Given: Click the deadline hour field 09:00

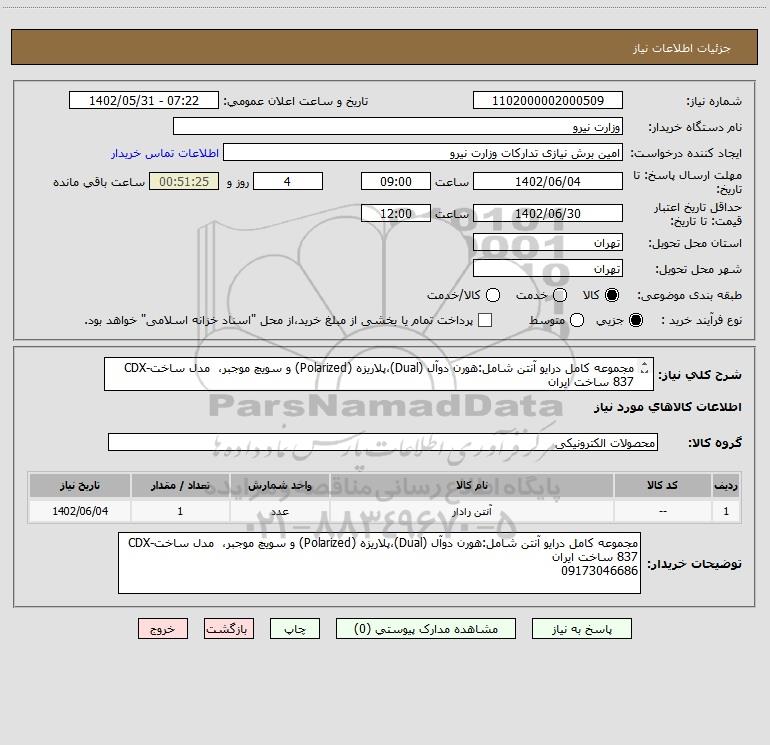Looking at the screenshot, I should tap(396, 181).
